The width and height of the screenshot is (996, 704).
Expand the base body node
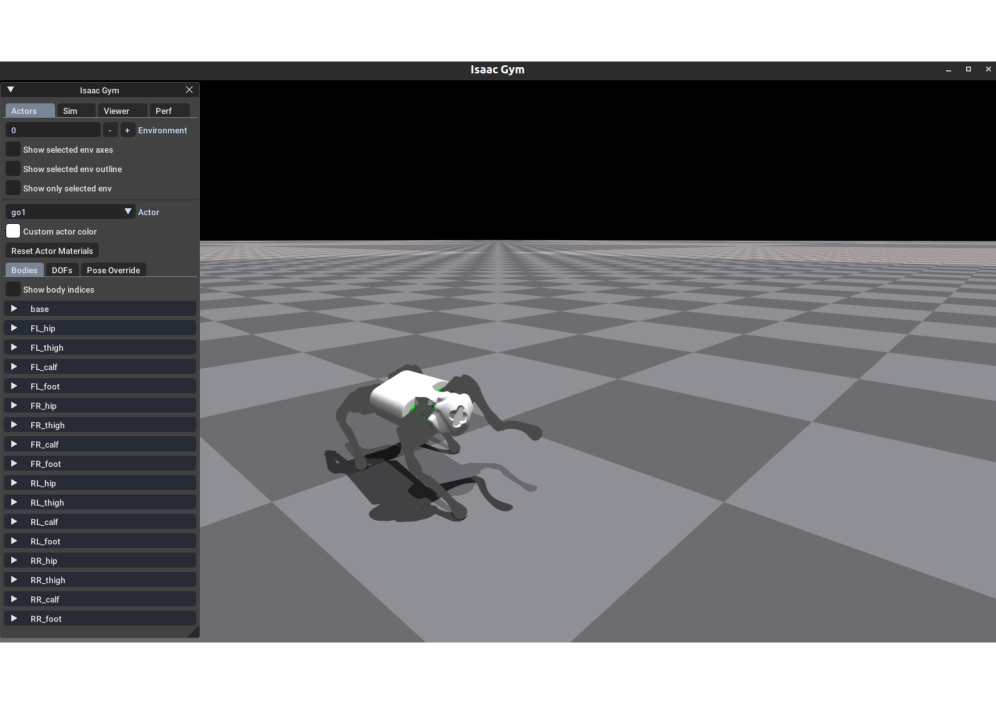[14, 309]
